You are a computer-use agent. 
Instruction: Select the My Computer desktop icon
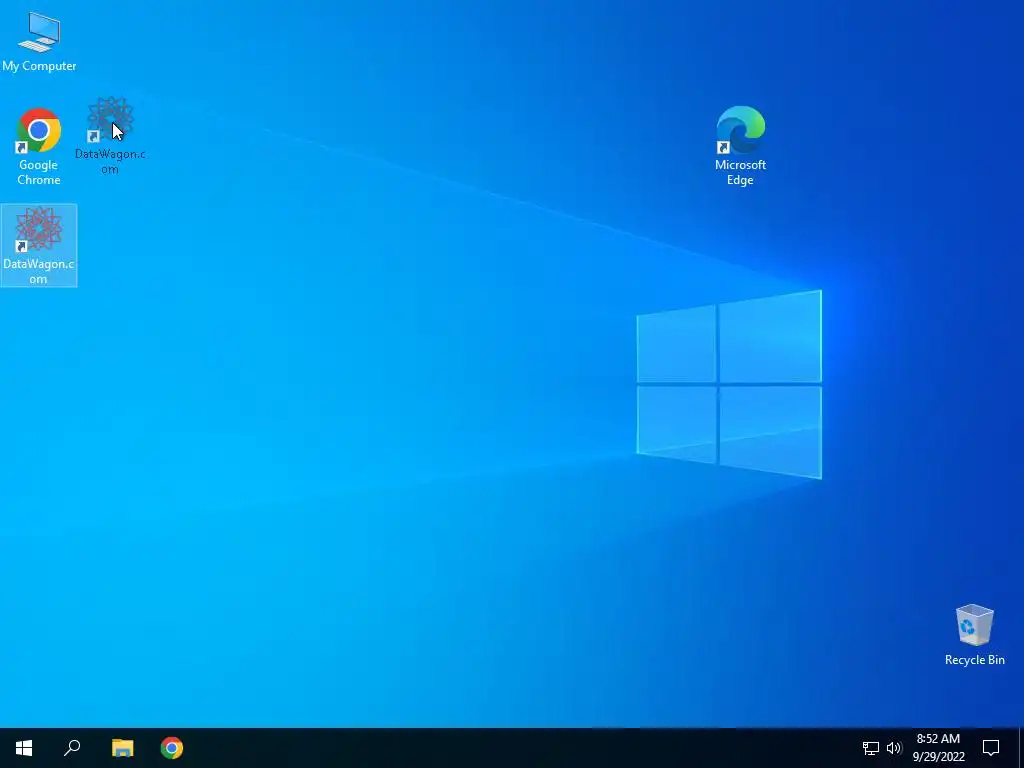click(x=39, y=41)
